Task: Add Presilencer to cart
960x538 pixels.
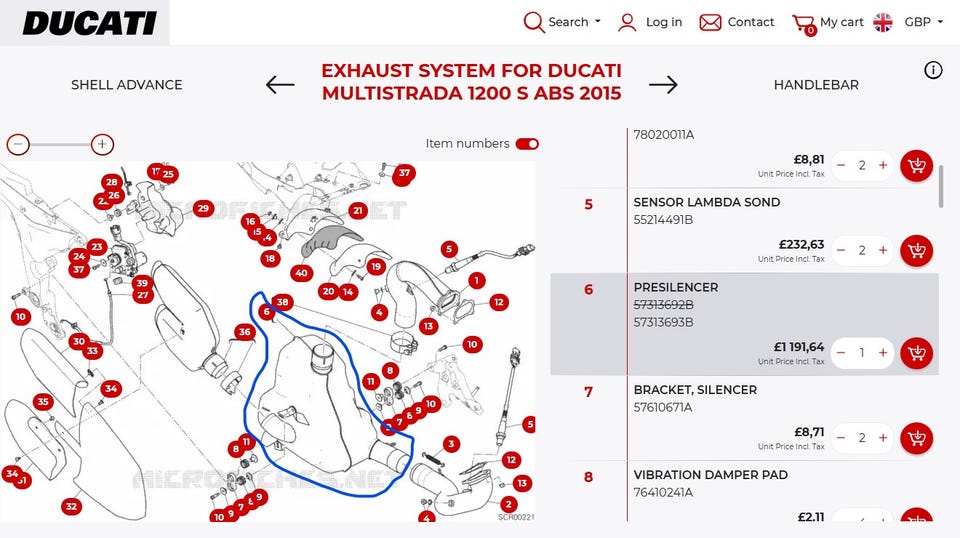Action: pyautogui.click(x=917, y=353)
